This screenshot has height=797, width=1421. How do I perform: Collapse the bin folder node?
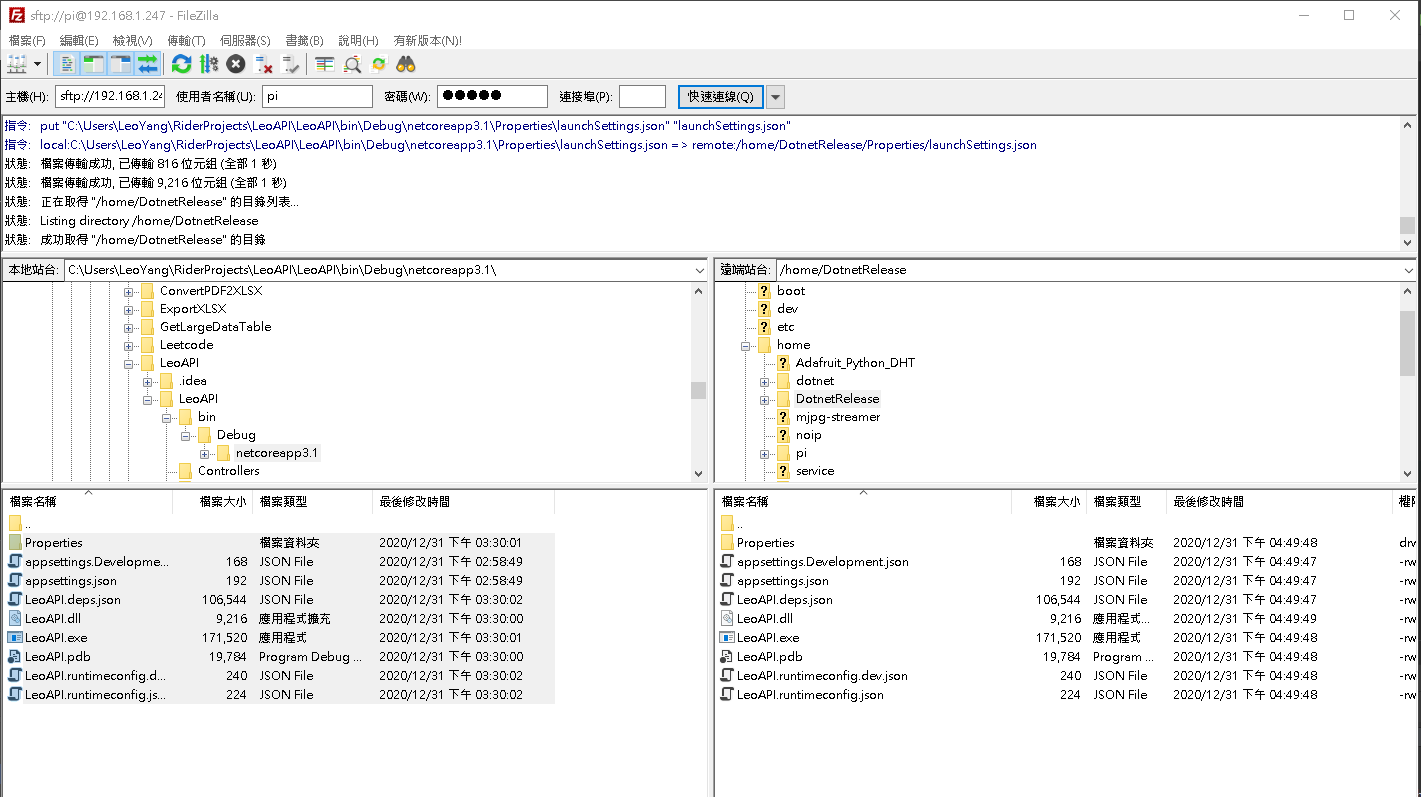coord(167,417)
